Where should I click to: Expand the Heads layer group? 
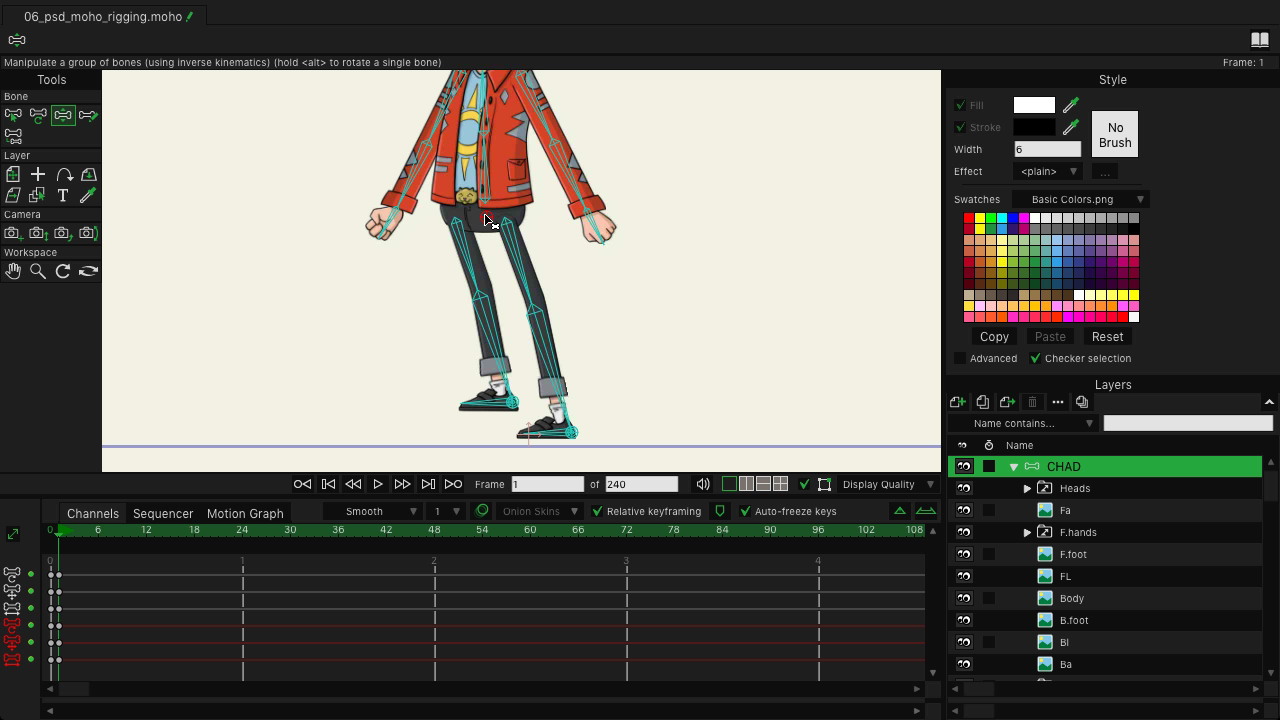(1027, 489)
